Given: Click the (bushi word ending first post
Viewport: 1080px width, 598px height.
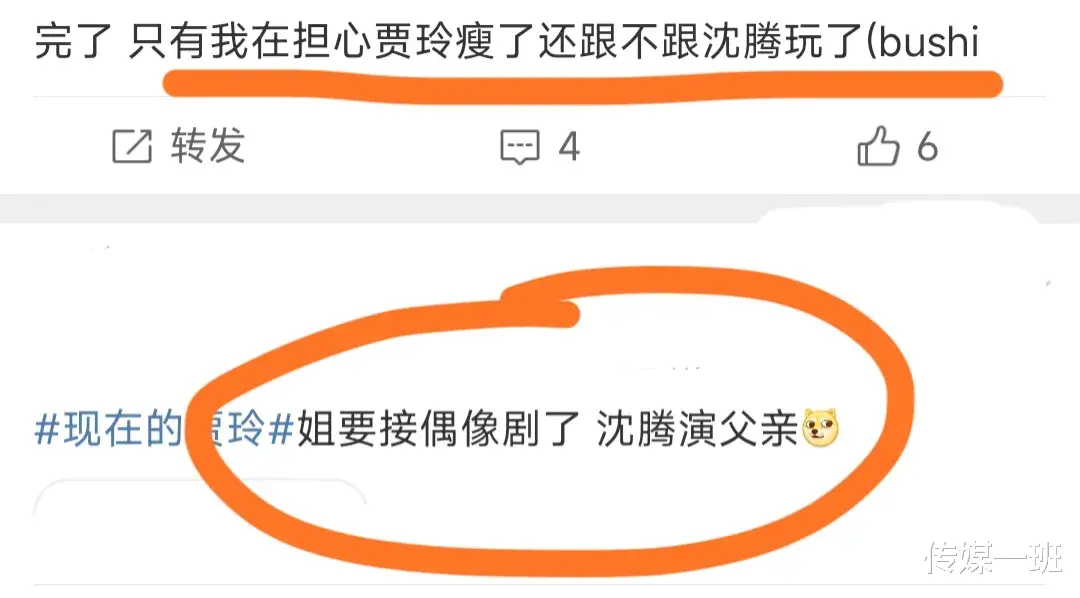Looking at the screenshot, I should coord(921,41).
